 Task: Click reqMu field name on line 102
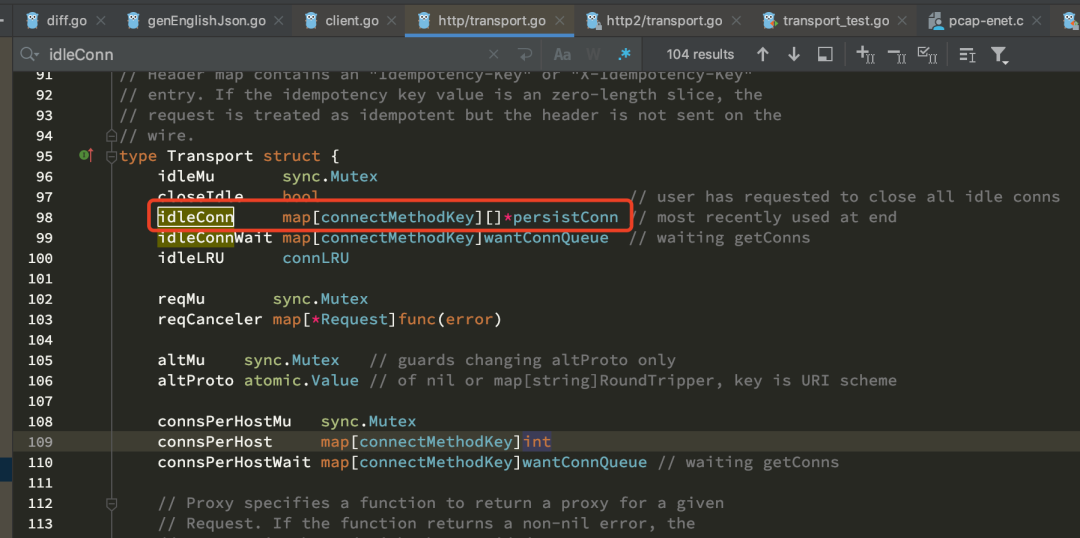[x=181, y=300]
